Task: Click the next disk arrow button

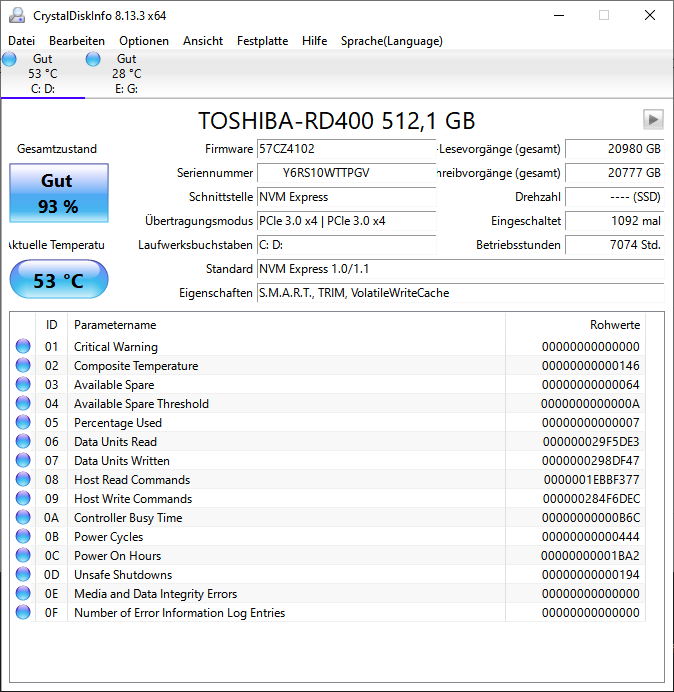Action: 653,119
